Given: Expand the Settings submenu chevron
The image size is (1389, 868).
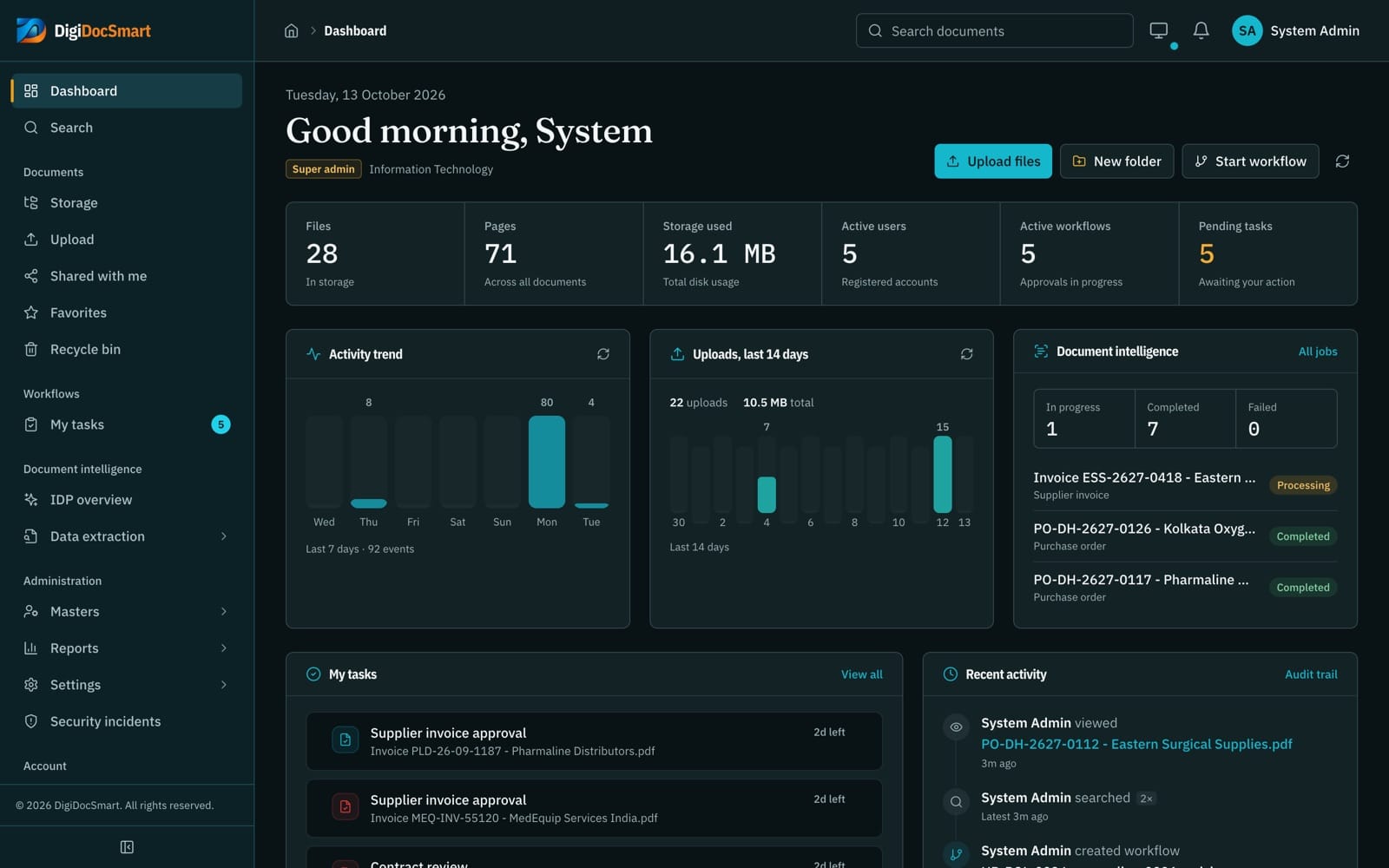Looking at the screenshot, I should pyautogui.click(x=224, y=685).
